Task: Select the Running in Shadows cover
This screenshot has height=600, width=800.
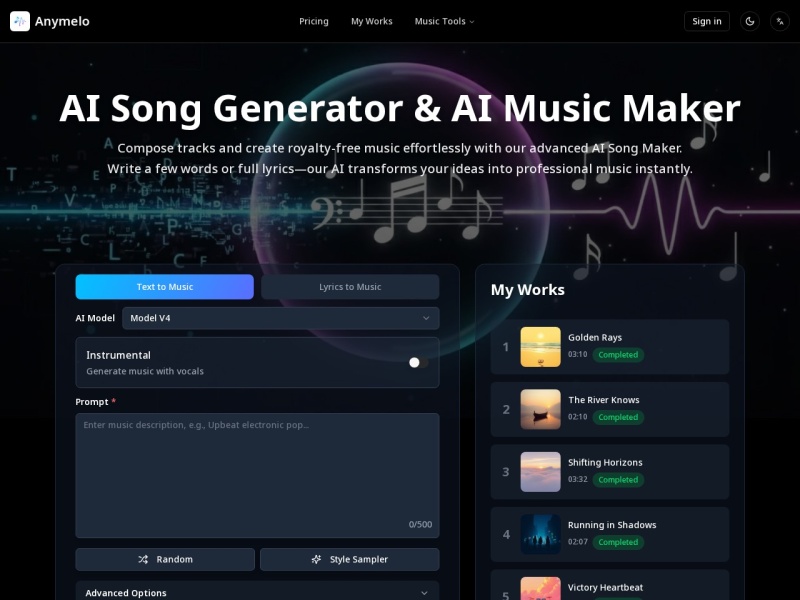Action: click(540, 534)
